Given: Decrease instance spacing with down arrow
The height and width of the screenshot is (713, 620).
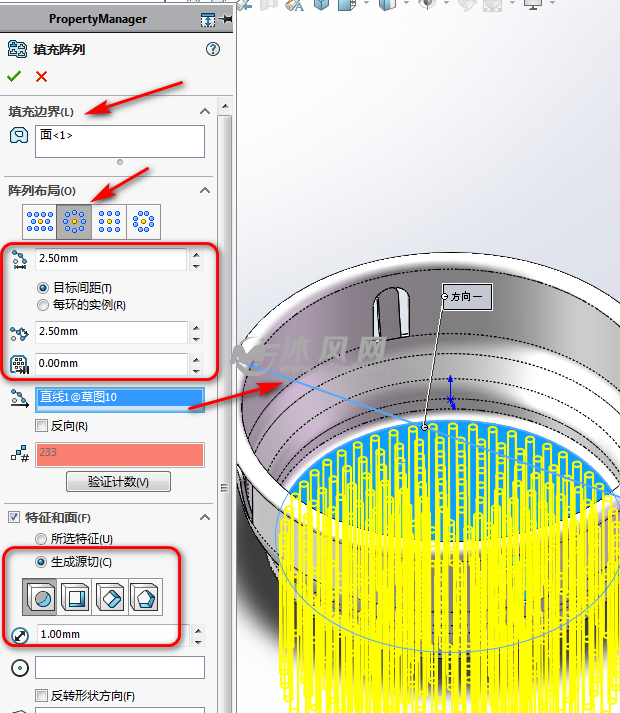Looking at the screenshot, I should [196, 339].
